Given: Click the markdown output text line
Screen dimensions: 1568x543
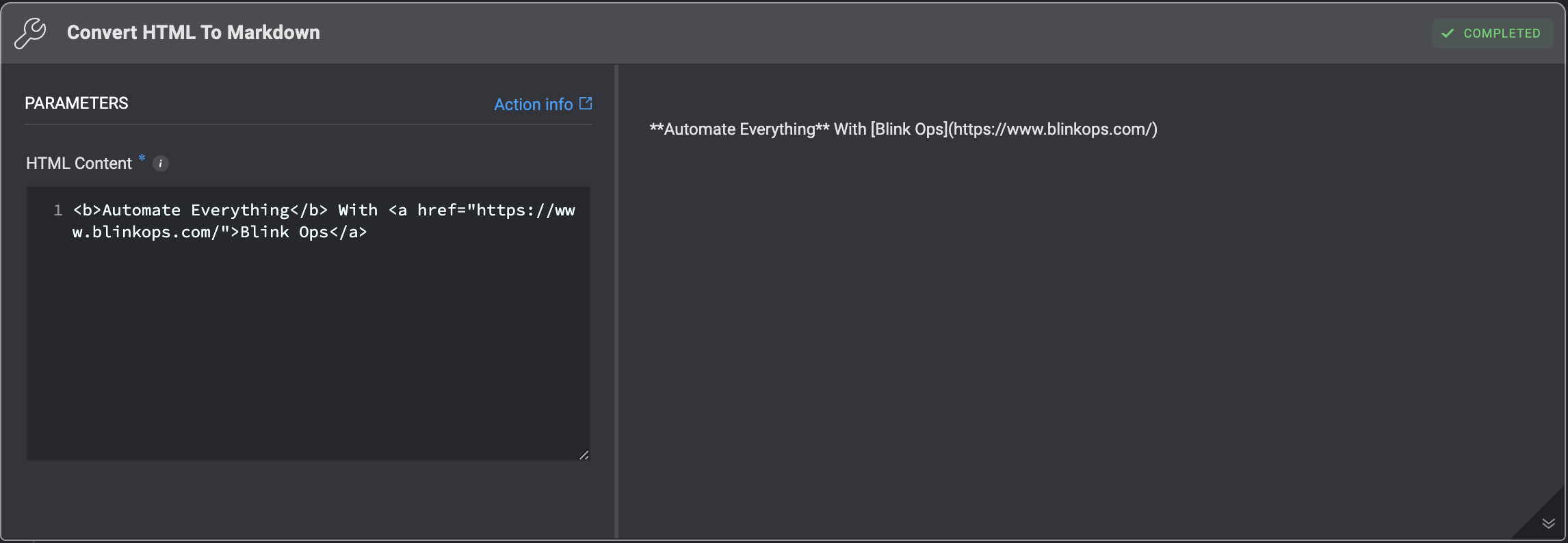Looking at the screenshot, I should click(903, 129).
